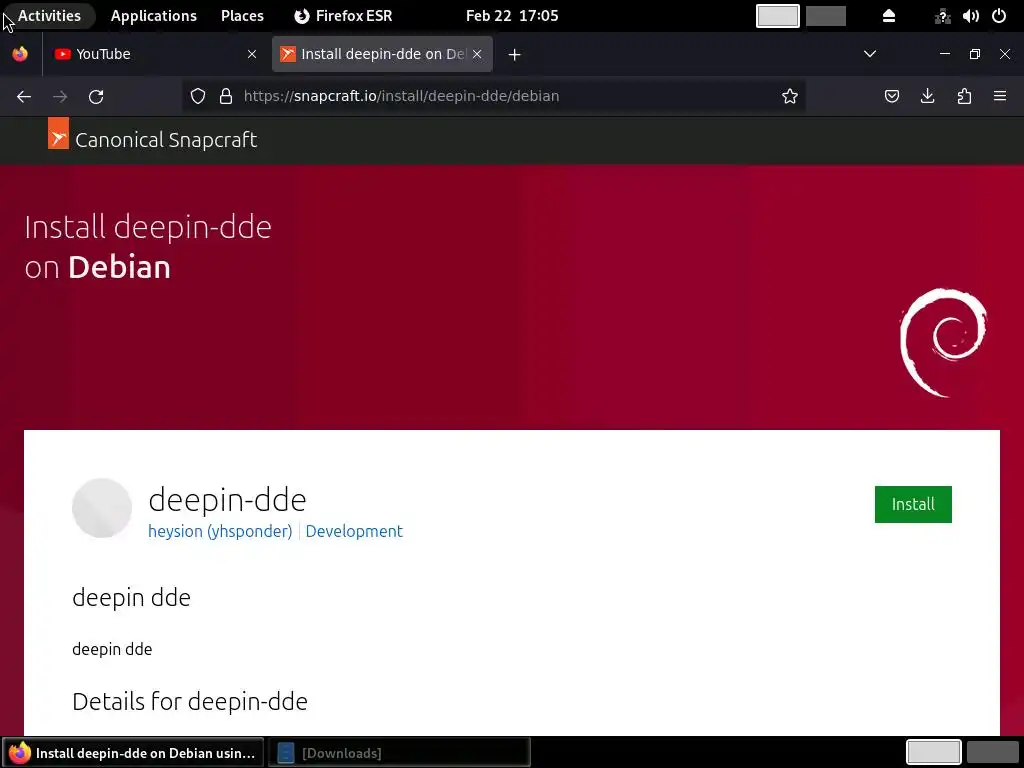Viewport: 1024px width, 768px height.
Task: Click the 'Install deepin-dde on Debian' heading
Action: [x=148, y=247]
